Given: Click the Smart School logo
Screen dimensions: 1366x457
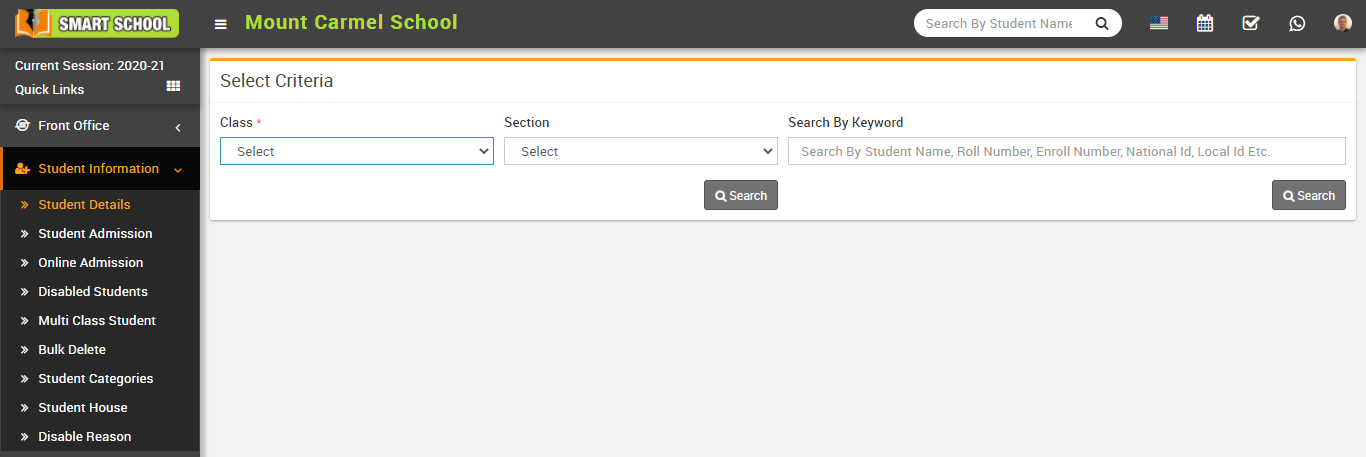Looking at the screenshot, I should [97, 23].
